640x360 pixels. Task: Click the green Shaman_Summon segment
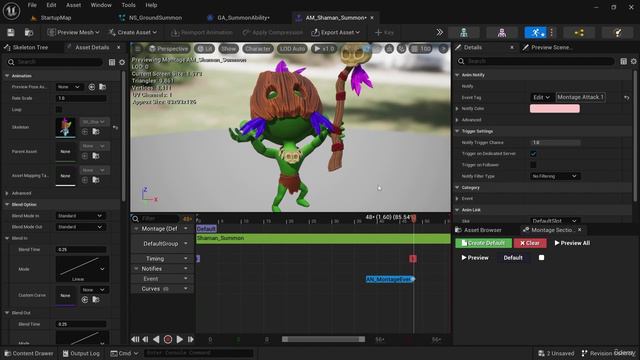point(323,238)
